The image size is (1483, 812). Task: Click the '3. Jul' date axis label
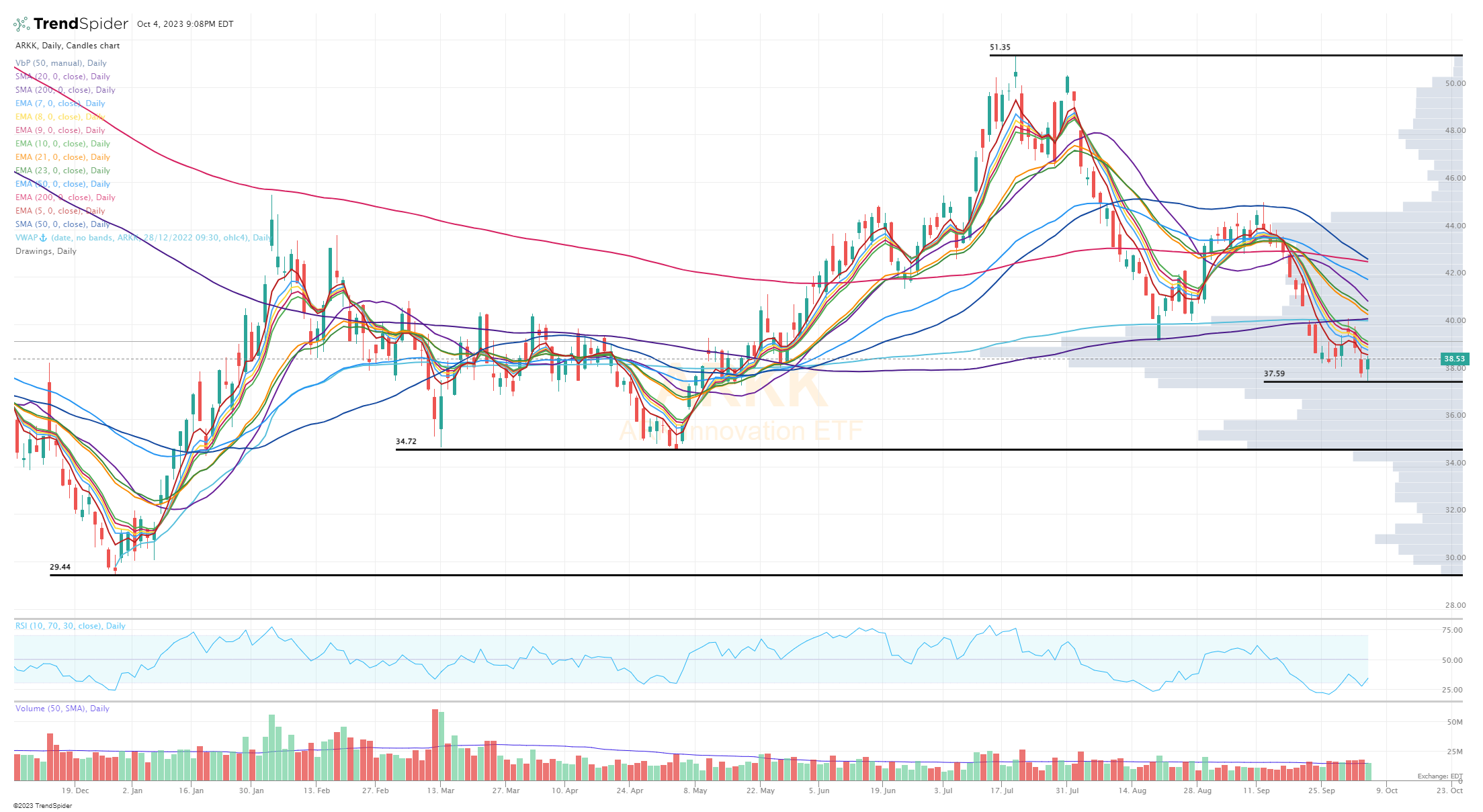tap(943, 791)
